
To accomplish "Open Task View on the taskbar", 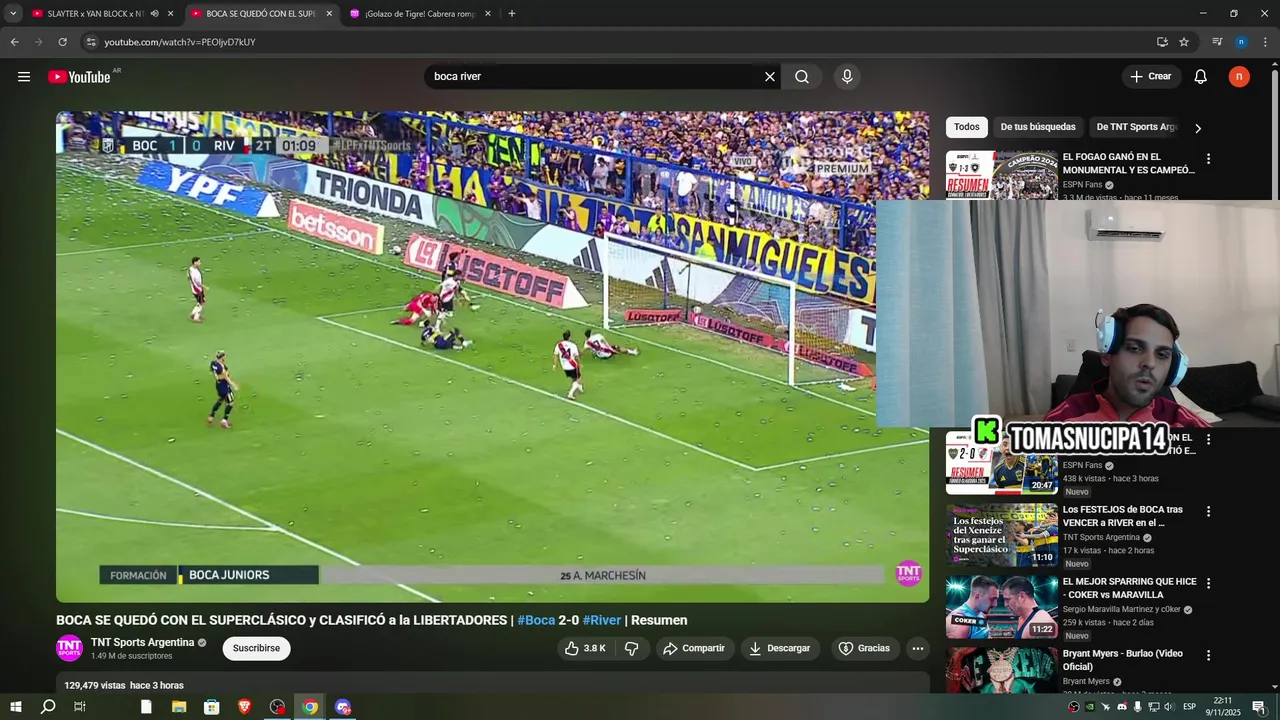I will (80, 707).
